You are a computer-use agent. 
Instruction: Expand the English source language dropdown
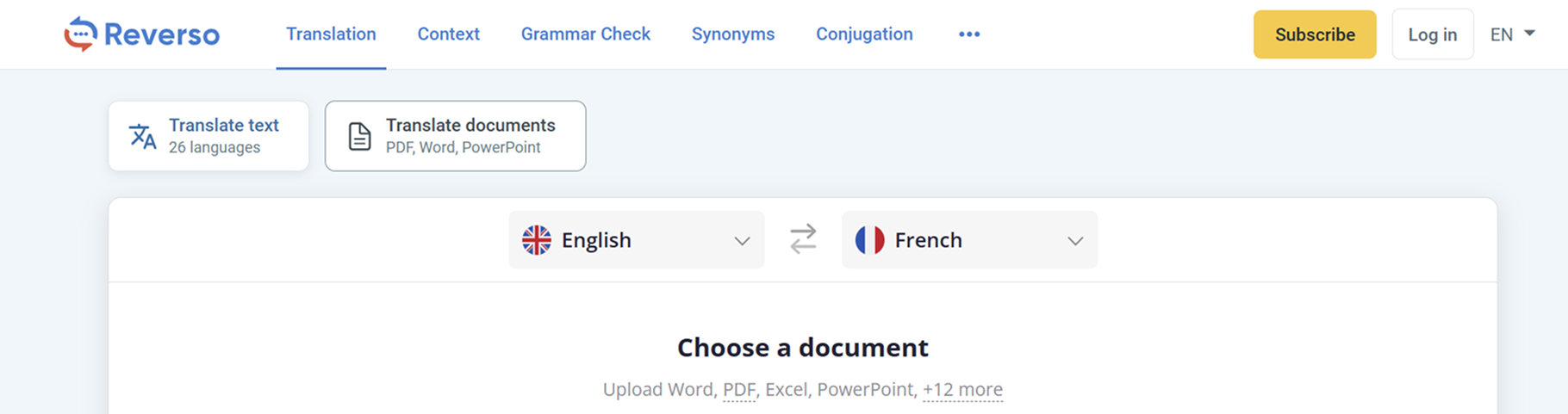[x=742, y=241]
